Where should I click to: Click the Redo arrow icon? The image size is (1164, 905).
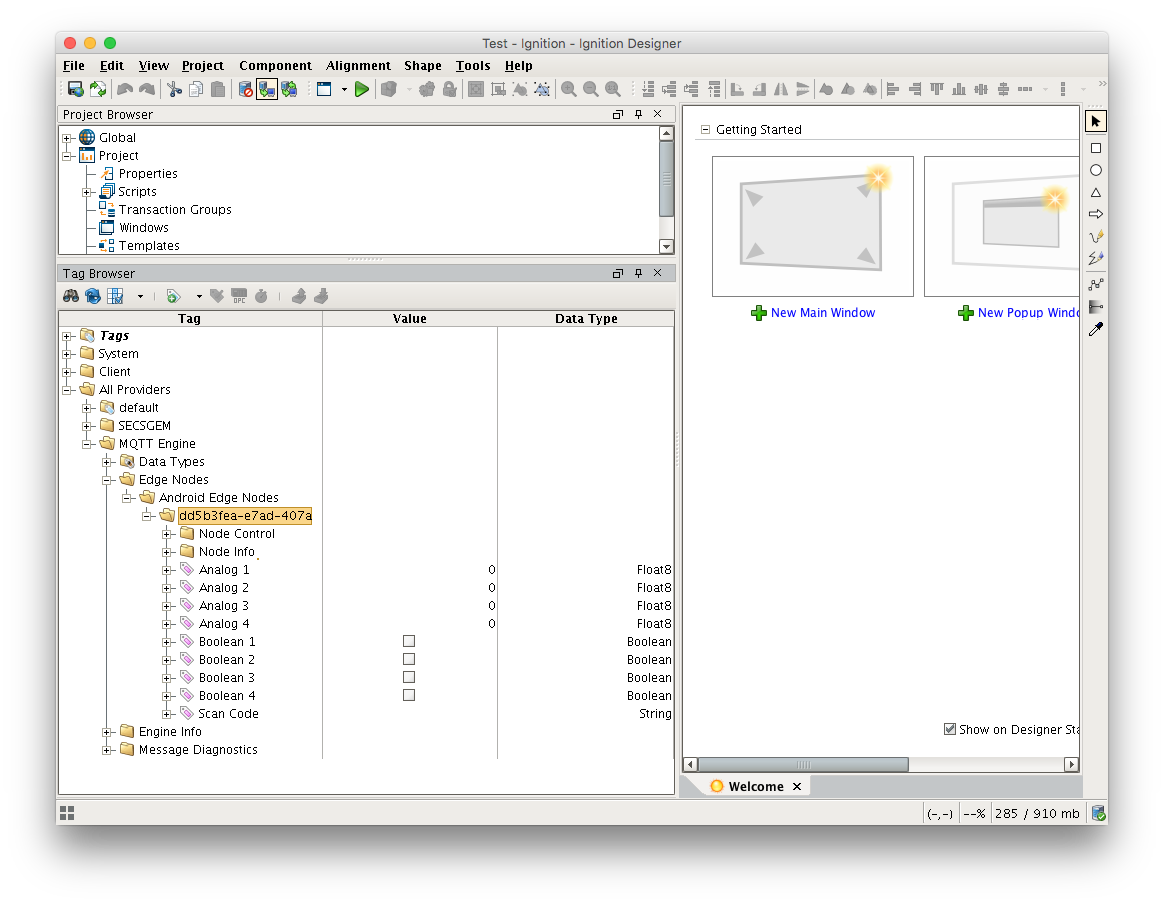click(x=147, y=89)
